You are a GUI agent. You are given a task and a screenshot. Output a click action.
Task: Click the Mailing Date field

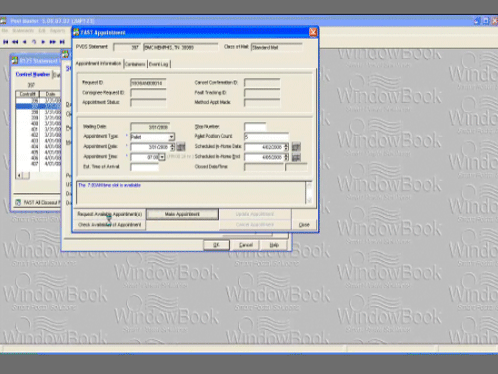click(x=150, y=127)
